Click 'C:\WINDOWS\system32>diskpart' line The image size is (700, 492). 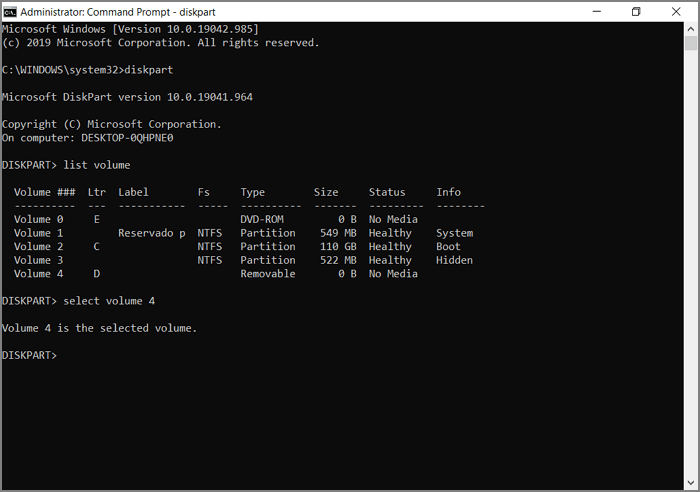click(x=88, y=70)
